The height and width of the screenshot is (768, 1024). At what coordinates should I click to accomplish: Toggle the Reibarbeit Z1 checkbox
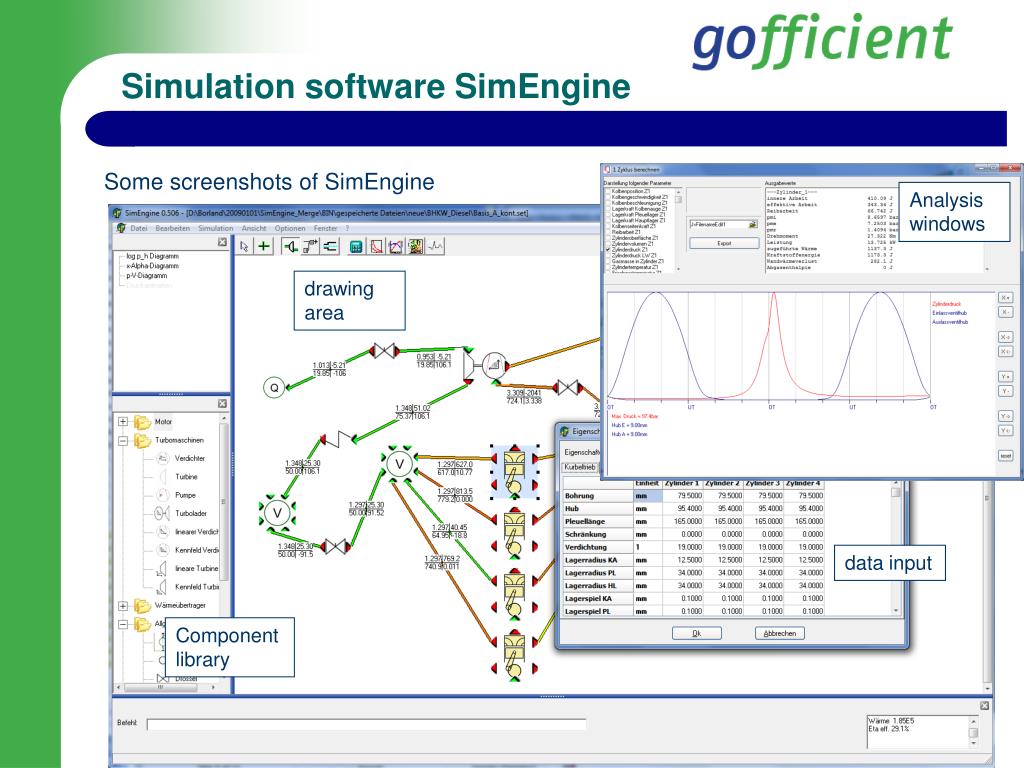click(608, 232)
